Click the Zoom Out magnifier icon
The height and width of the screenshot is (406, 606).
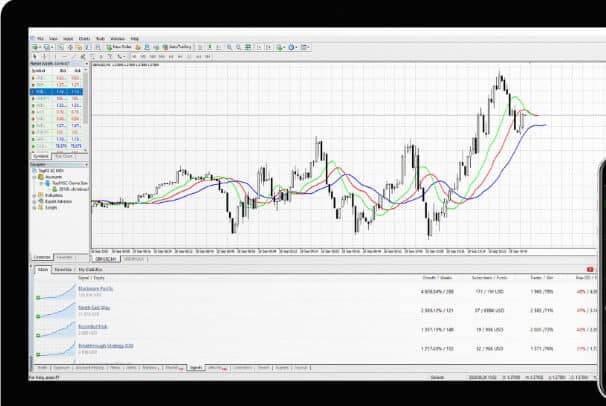[238, 47]
